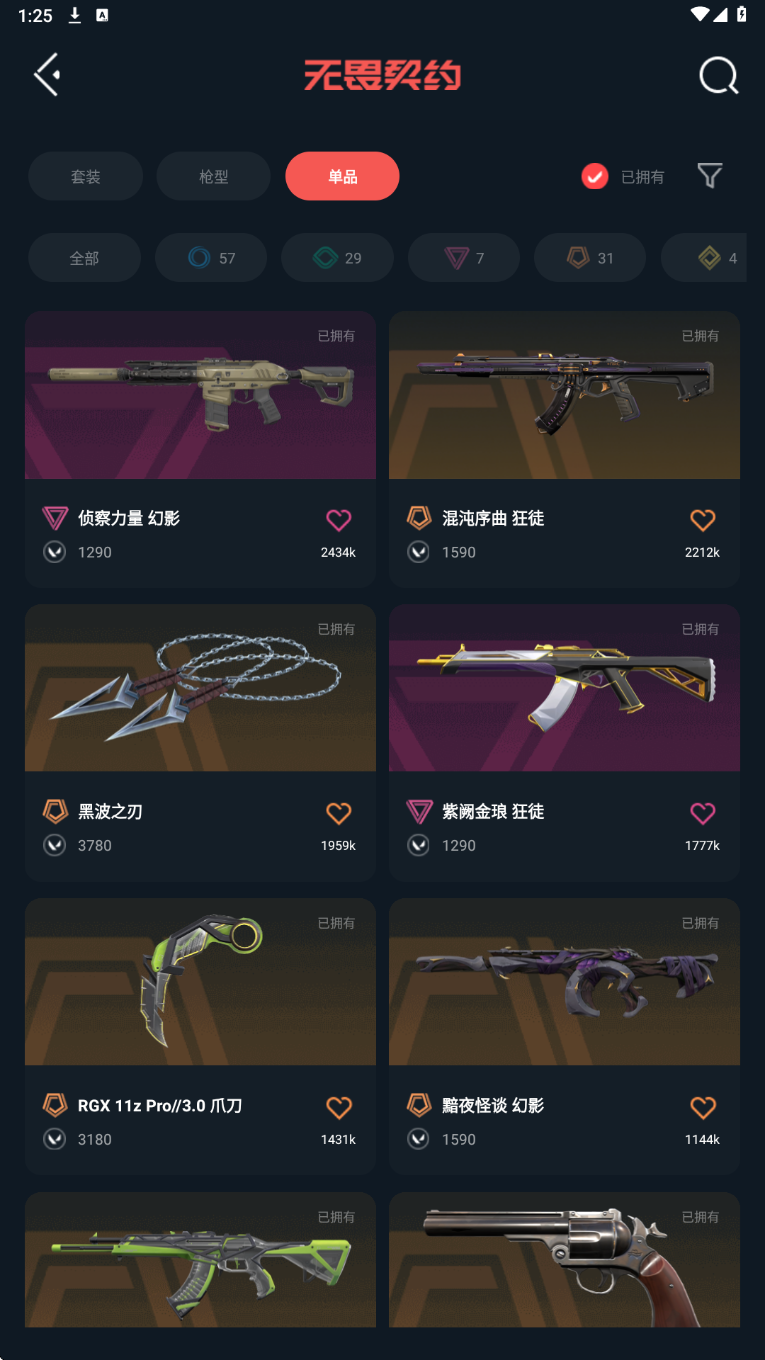The image size is (765, 1360).
Task: Open the search magnifier icon
Action: tap(718, 75)
